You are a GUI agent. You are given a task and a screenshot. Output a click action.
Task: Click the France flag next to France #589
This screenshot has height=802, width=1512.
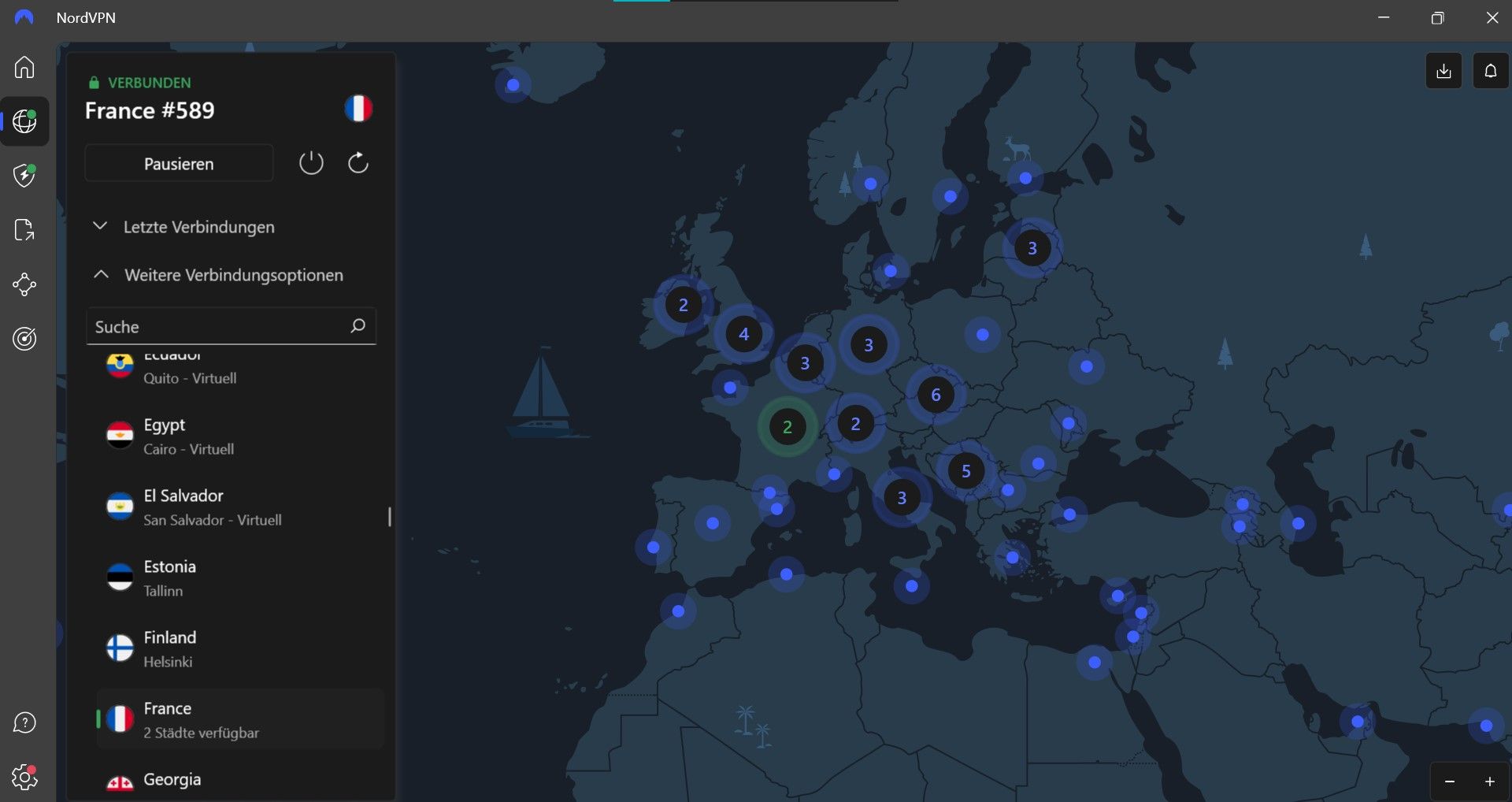(358, 108)
